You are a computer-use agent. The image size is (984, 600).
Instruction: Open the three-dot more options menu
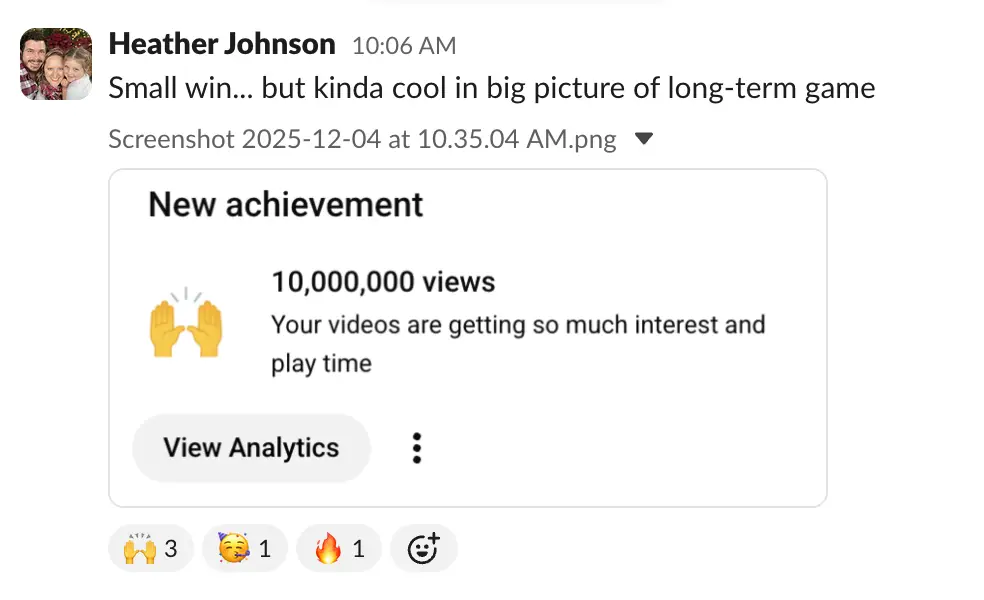(417, 448)
